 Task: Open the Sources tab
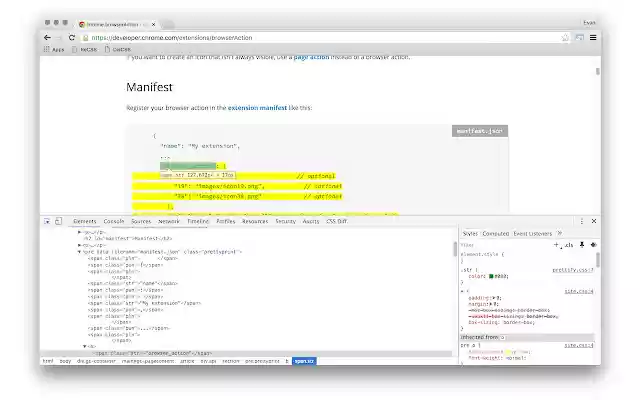[141, 221]
